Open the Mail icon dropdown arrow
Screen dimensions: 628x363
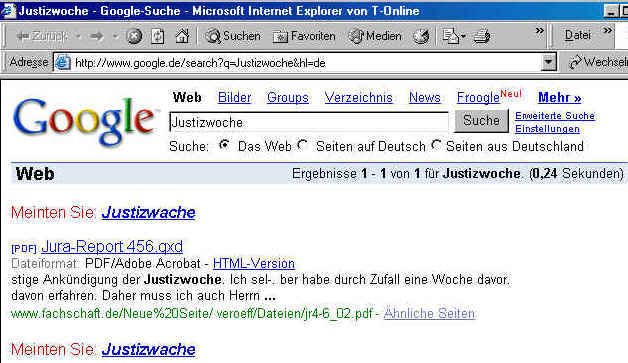click(463, 36)
